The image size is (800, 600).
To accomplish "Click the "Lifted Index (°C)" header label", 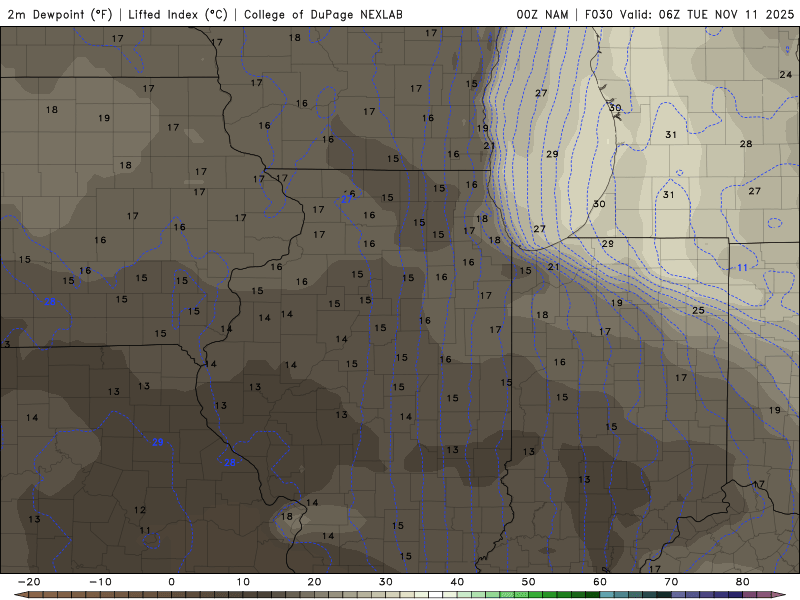I will (x=178, y=14).
